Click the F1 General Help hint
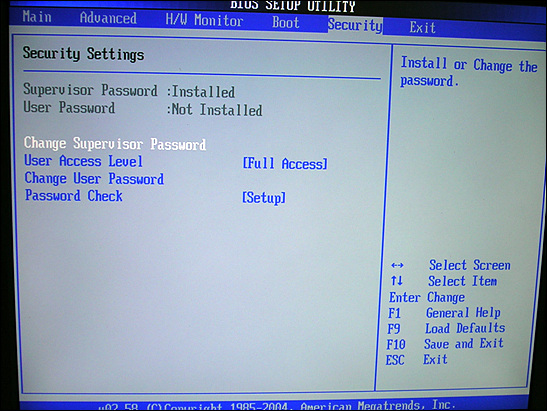 coord(444,313)
